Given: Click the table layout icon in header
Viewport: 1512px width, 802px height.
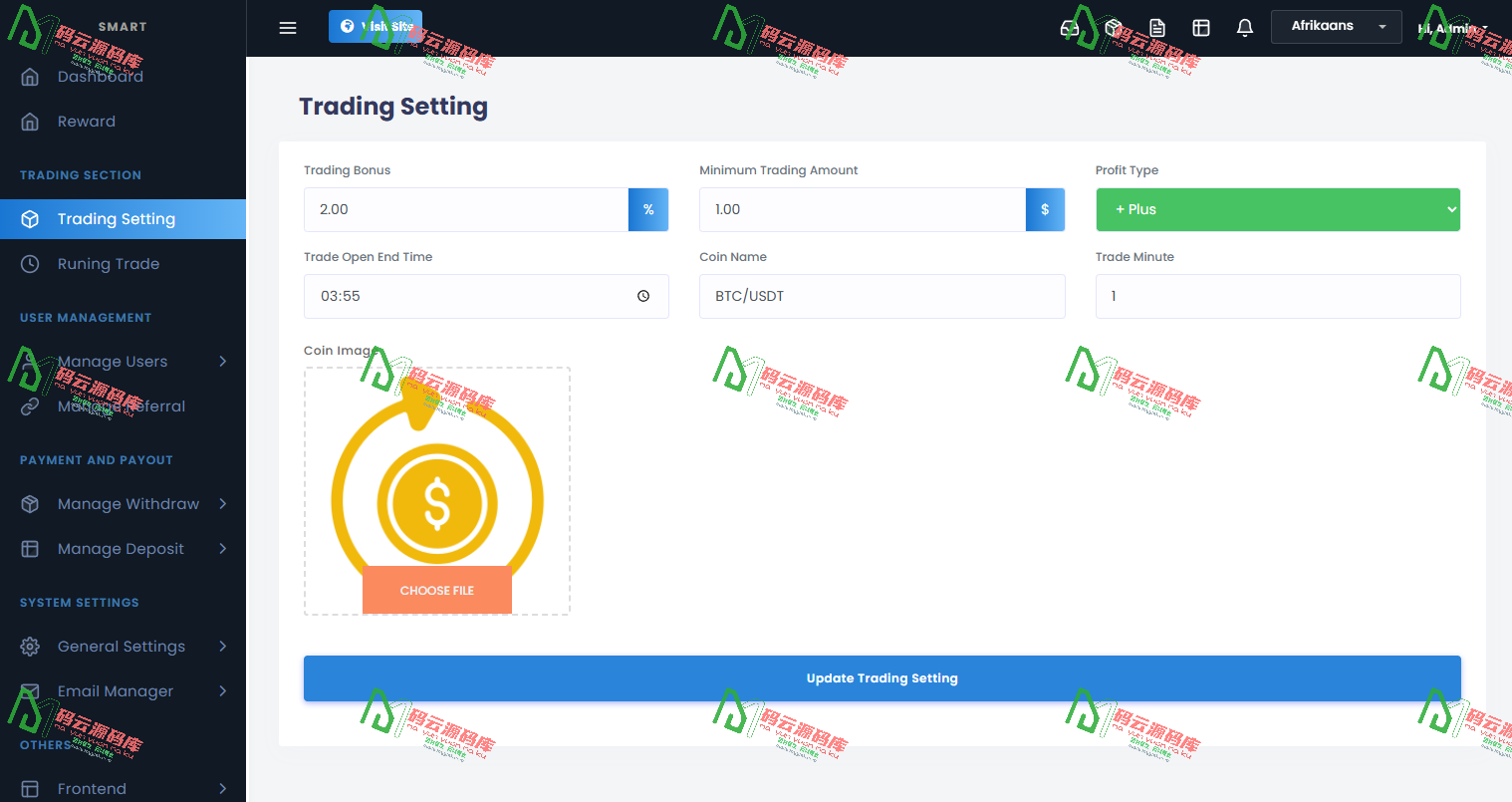Looking at the screenshot, I should tap(1200, 28).
